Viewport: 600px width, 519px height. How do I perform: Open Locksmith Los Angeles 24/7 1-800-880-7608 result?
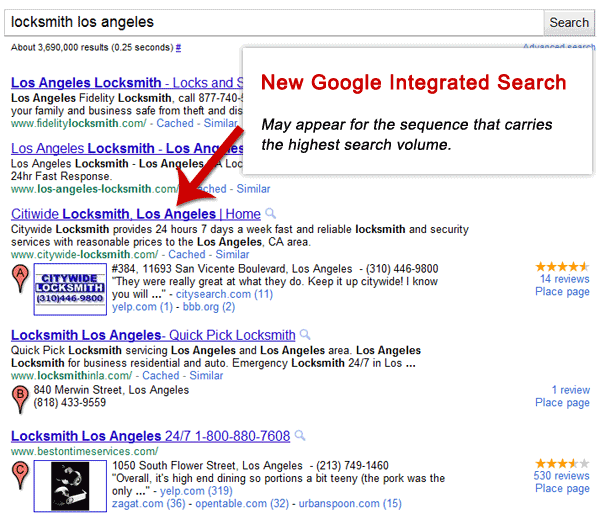point(150,436)
